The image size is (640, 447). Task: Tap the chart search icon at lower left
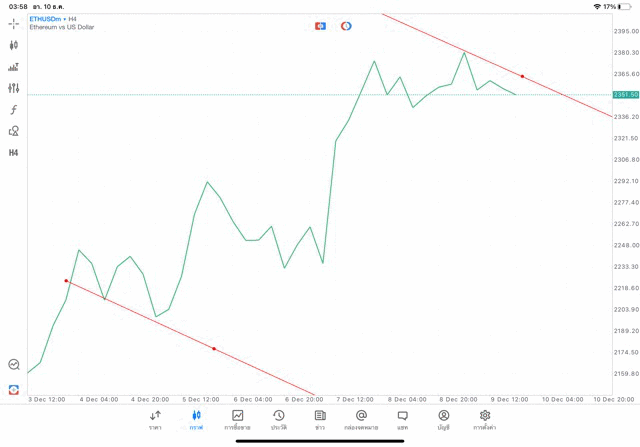pyautogui.click(x=14, y=365)
